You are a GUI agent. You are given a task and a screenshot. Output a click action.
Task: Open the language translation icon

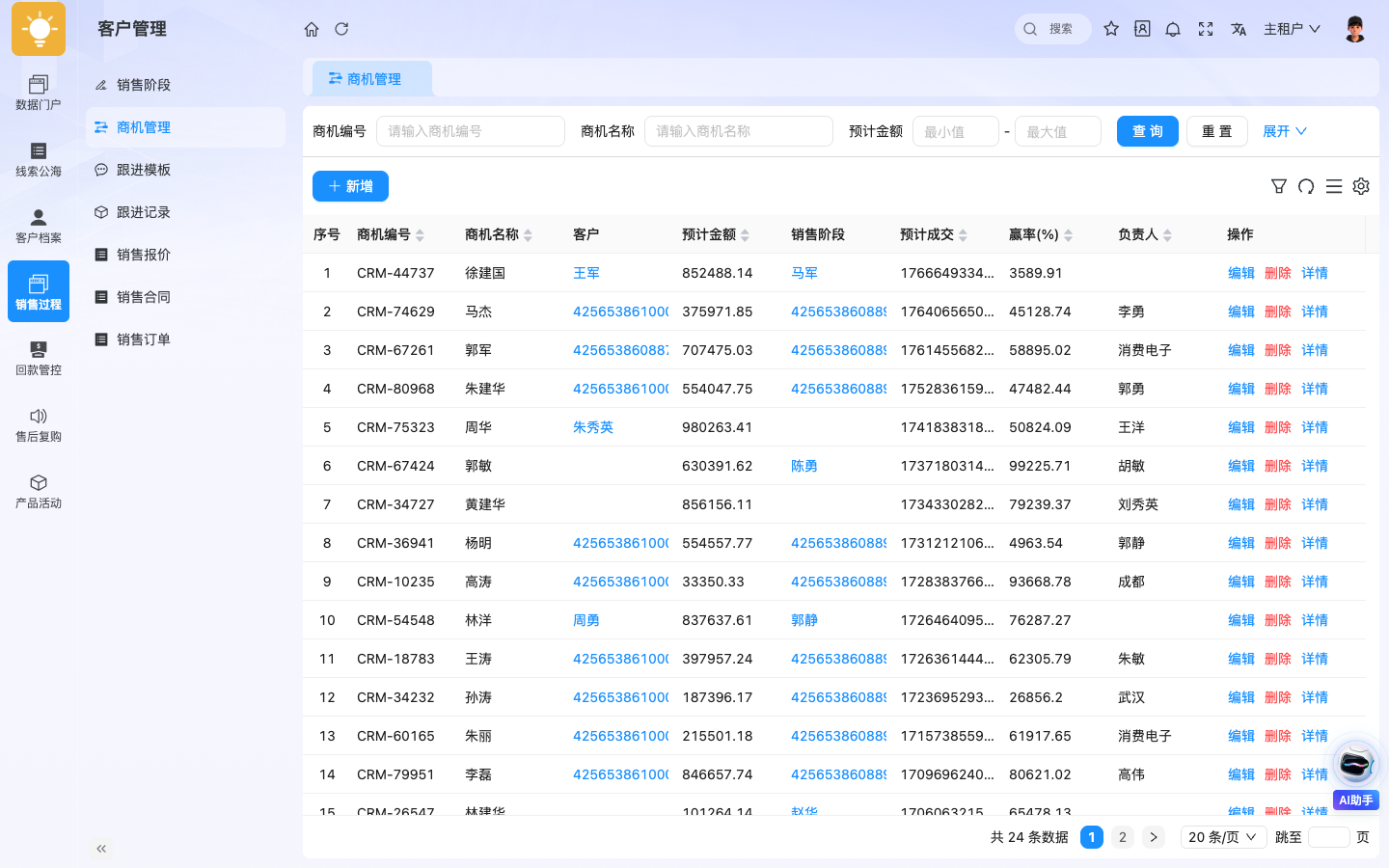1239,29
